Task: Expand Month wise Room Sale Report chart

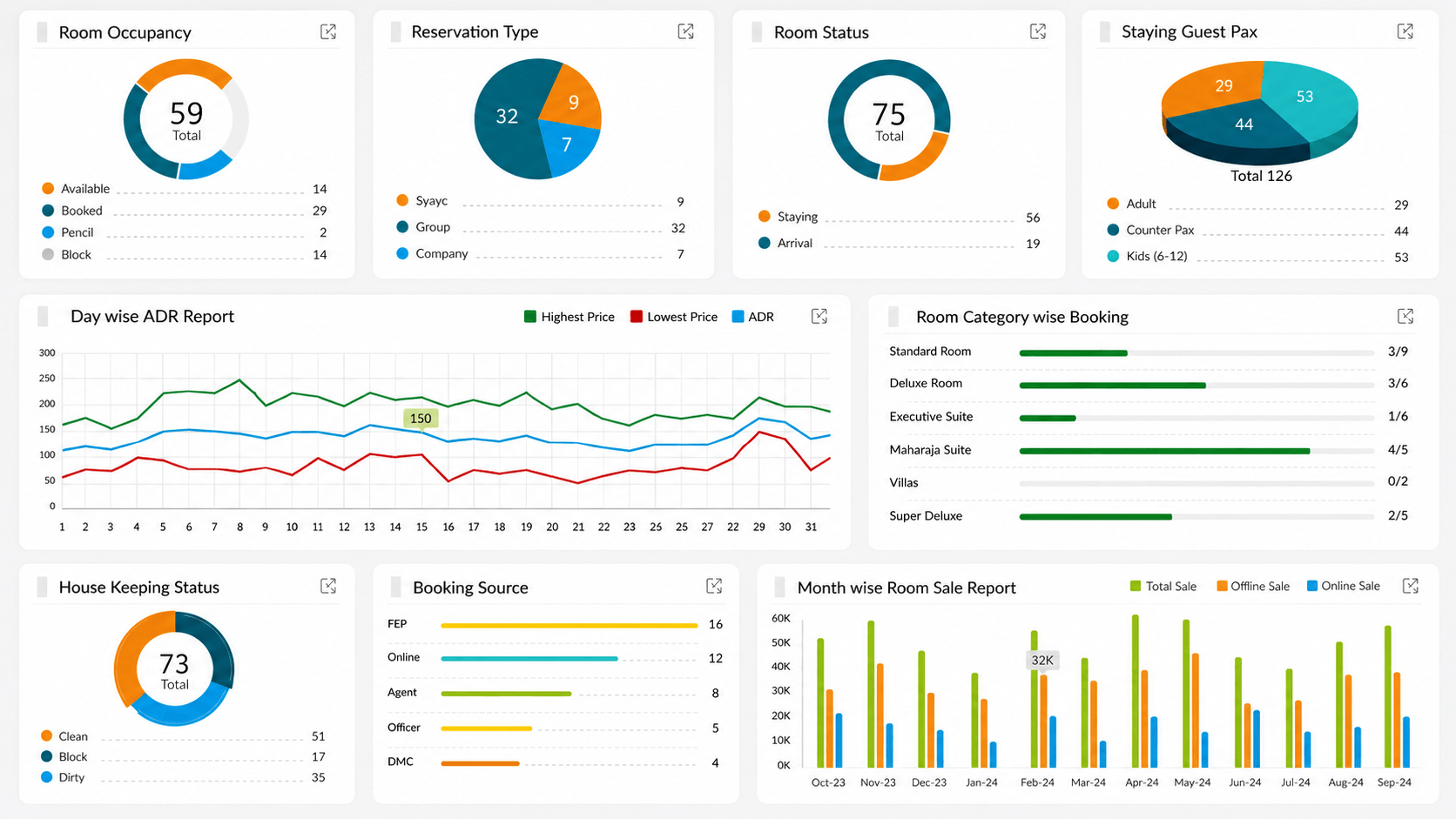Action: (x=1411, y=586)
